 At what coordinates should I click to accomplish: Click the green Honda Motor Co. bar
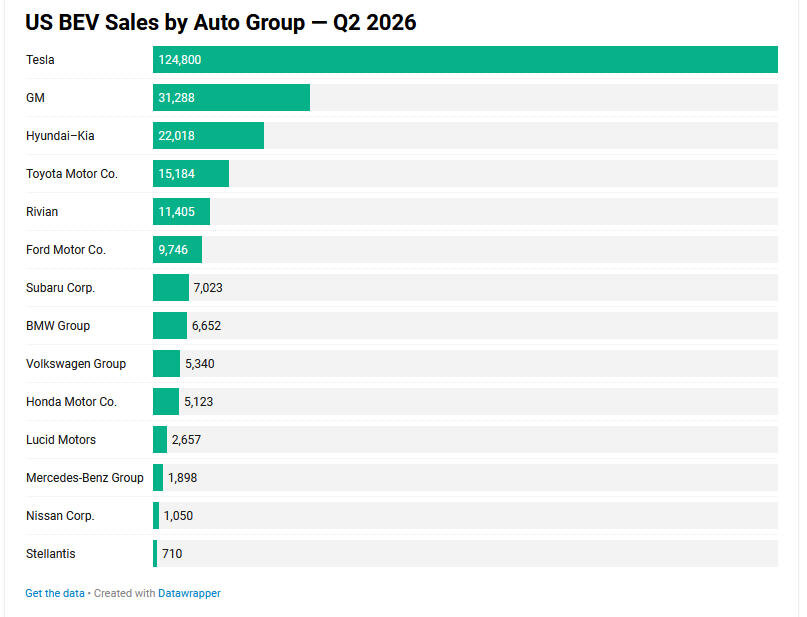coord(166,402)
